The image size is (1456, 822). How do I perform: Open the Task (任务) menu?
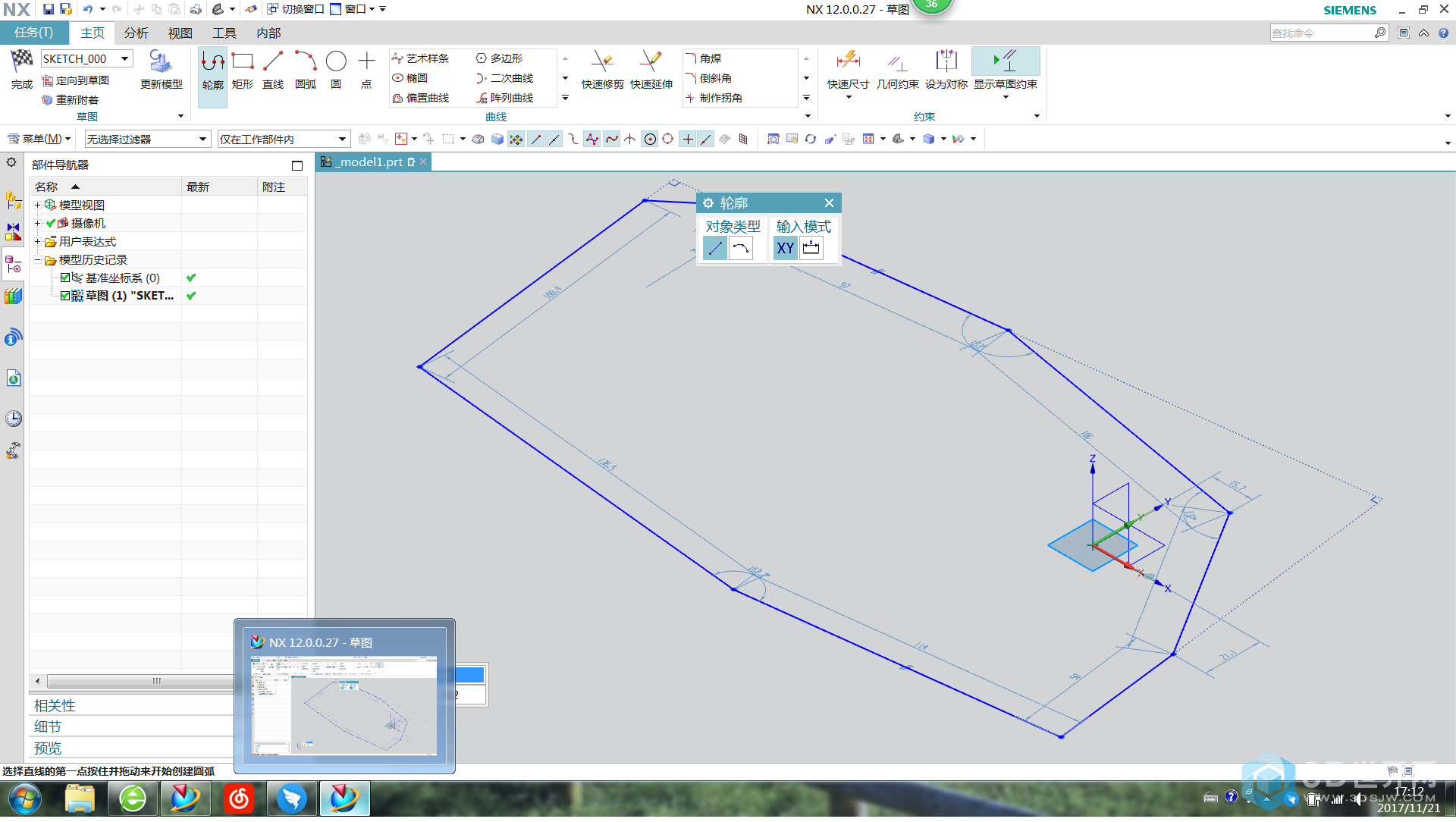[x=34, y=33]
